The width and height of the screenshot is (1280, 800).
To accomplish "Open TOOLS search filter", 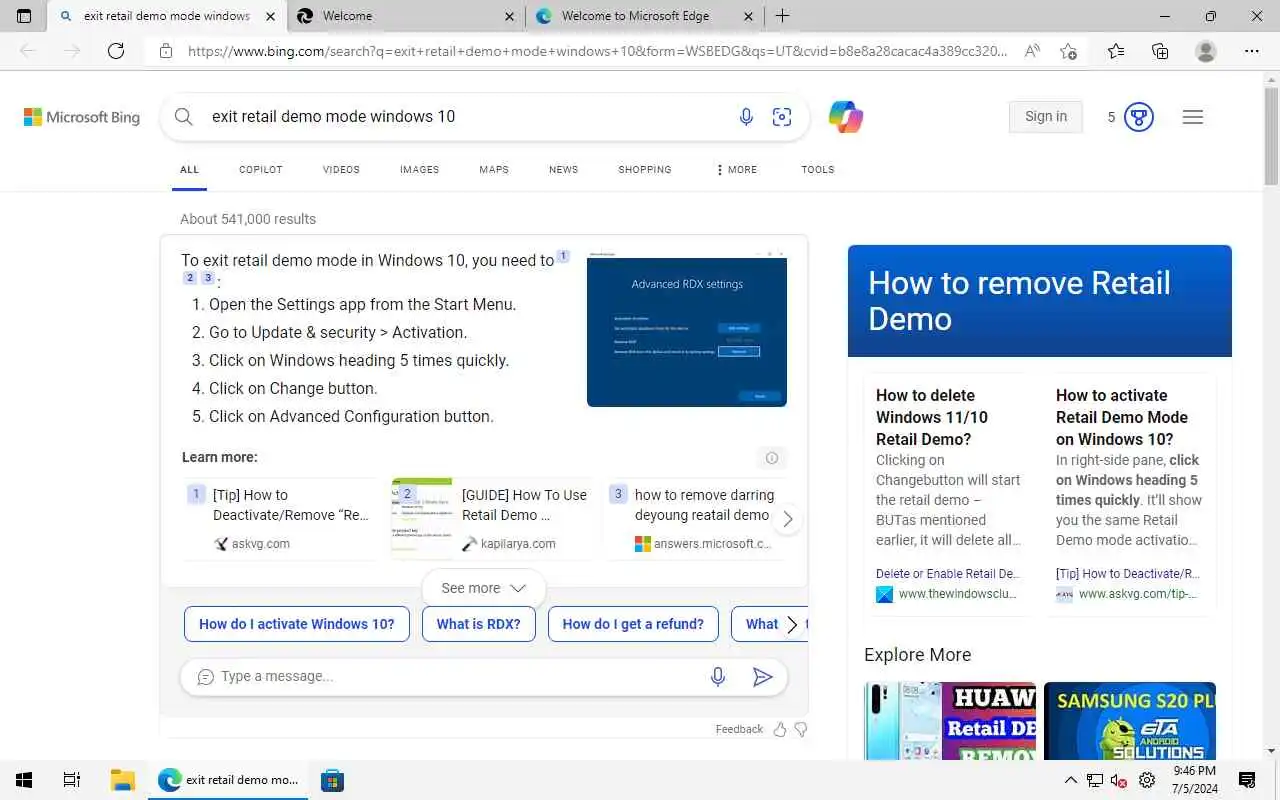I will (x=818, y=170).
